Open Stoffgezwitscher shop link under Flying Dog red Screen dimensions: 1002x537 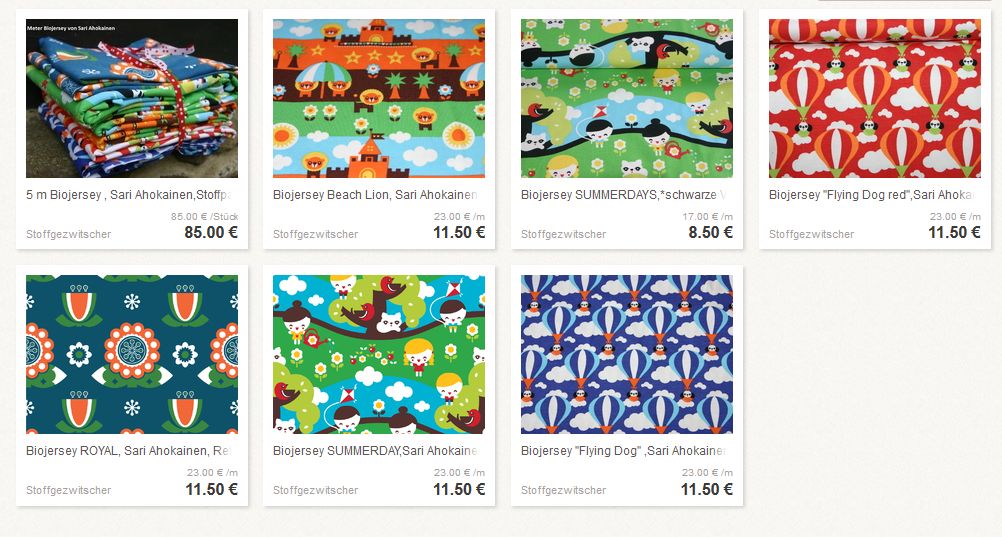click(812, 234)
